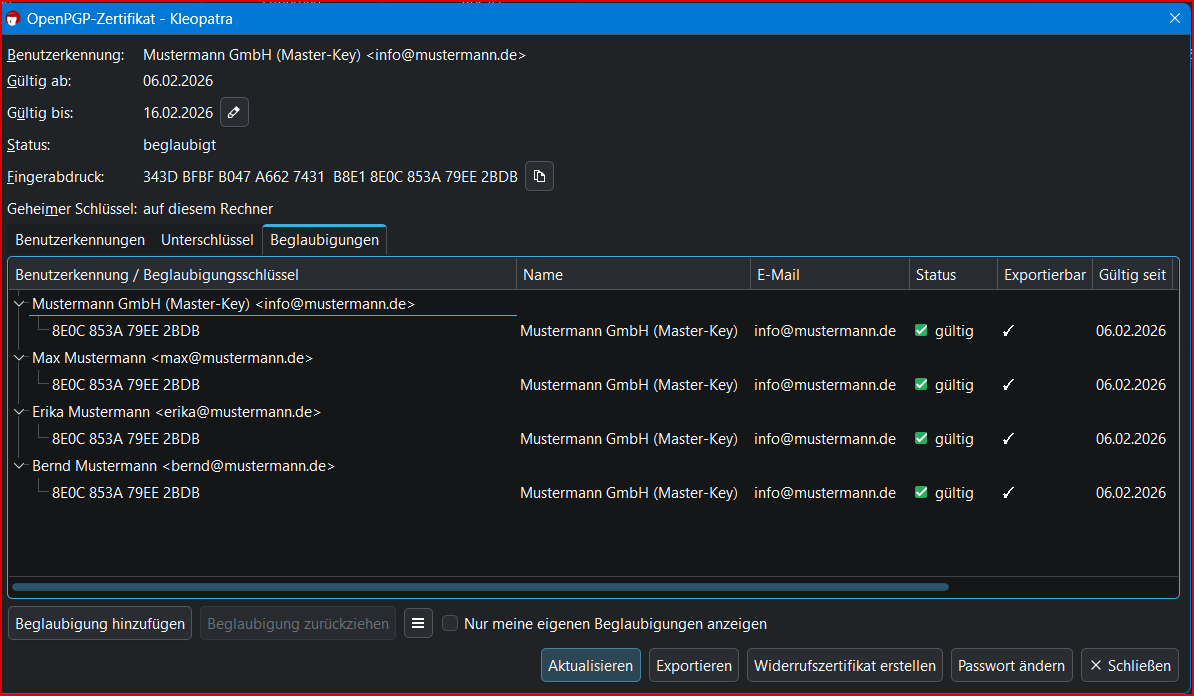Image resolution: width=1194 pixels, height=696 pixels.
Task: Select Bernd Mustermann <bernd@mustermann.de> tree row
Action: pos(184,466)
